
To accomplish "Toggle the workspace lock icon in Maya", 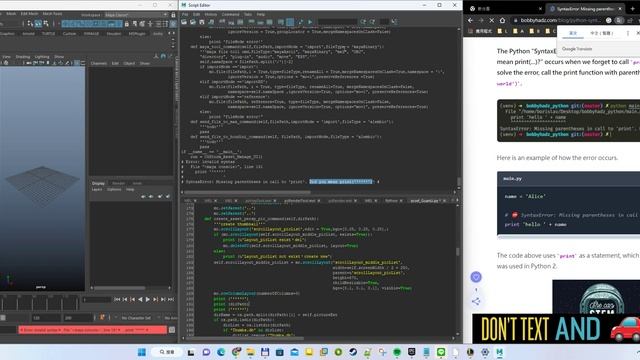I will point(173,15).
